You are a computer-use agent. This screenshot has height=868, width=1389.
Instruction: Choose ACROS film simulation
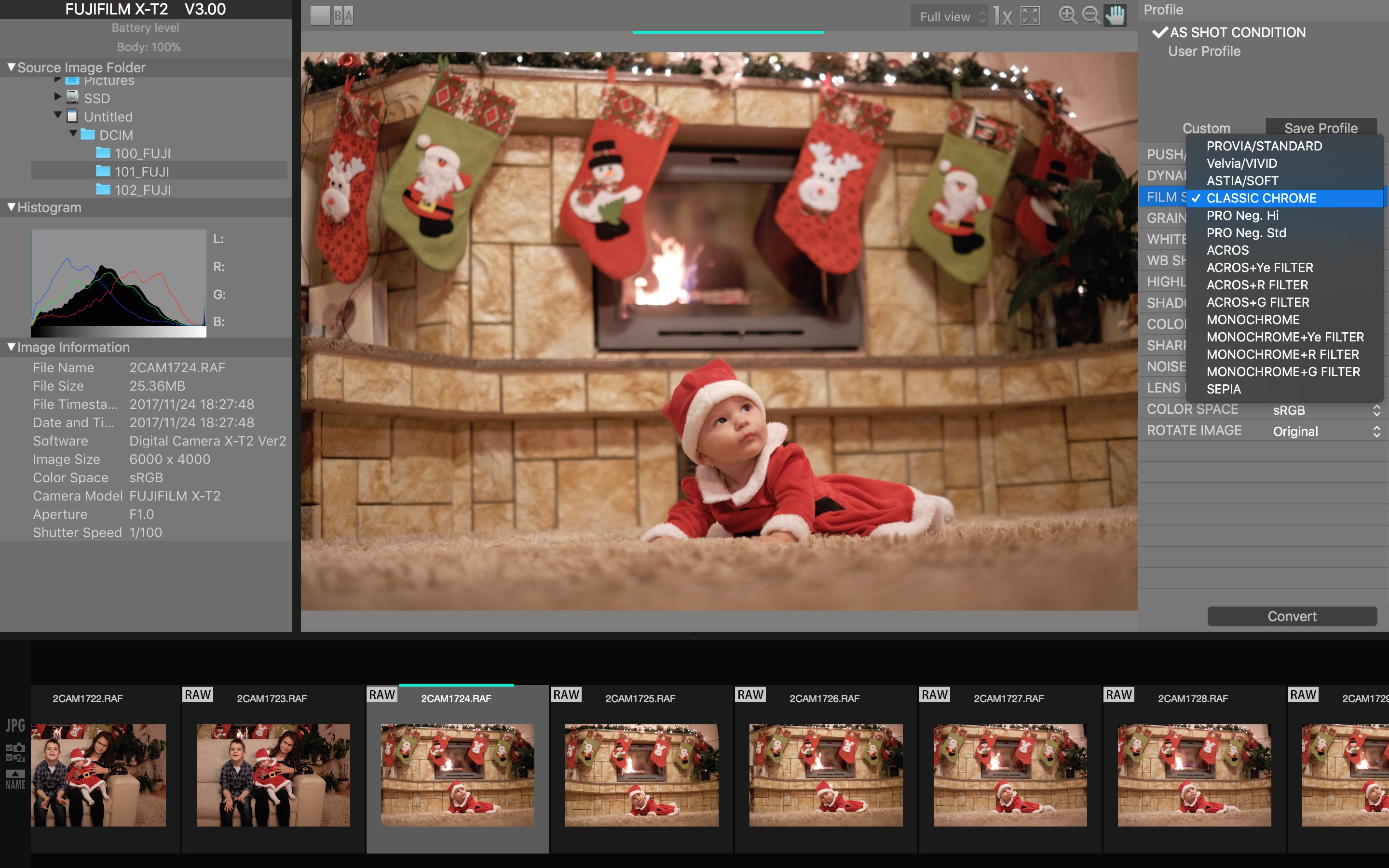pos(1284,250)
